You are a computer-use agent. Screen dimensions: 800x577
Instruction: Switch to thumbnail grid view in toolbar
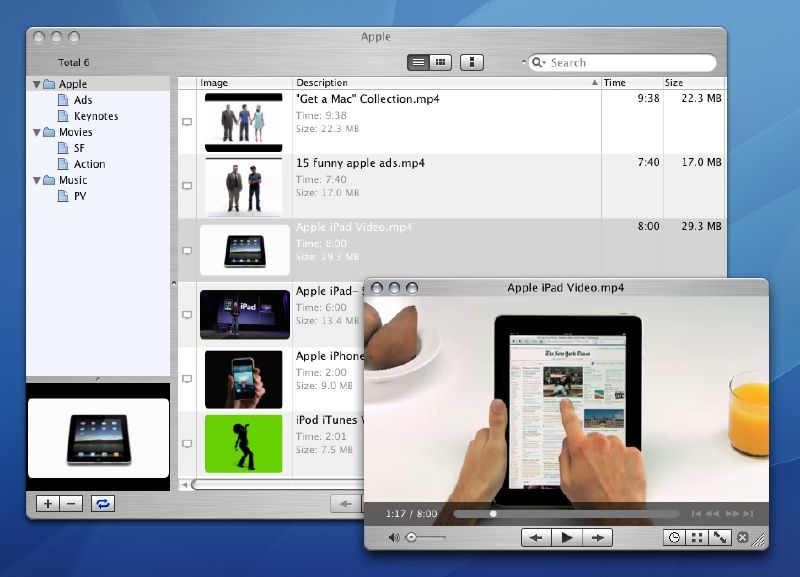pyautogui.click(x=440, y=62)
